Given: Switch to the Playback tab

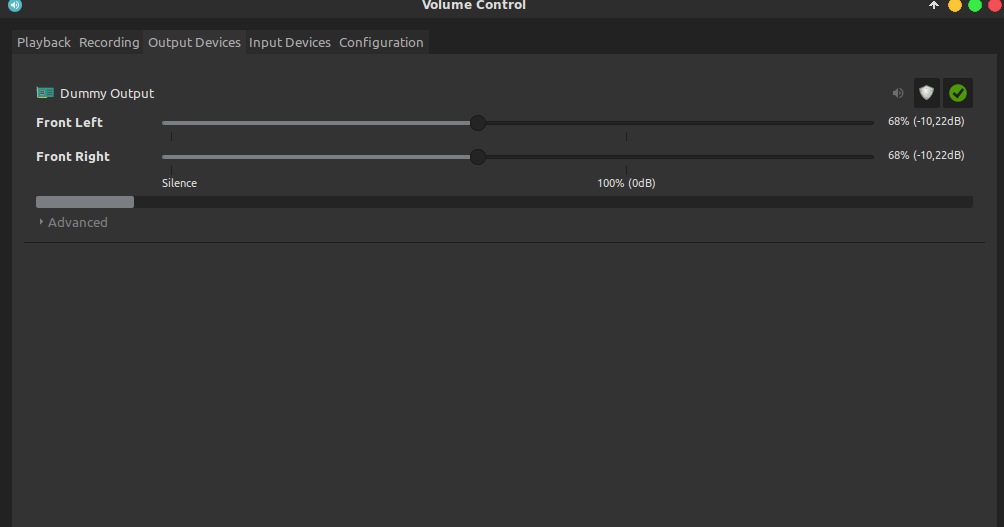Looking at the screenshot, I should tap(44, 42).
